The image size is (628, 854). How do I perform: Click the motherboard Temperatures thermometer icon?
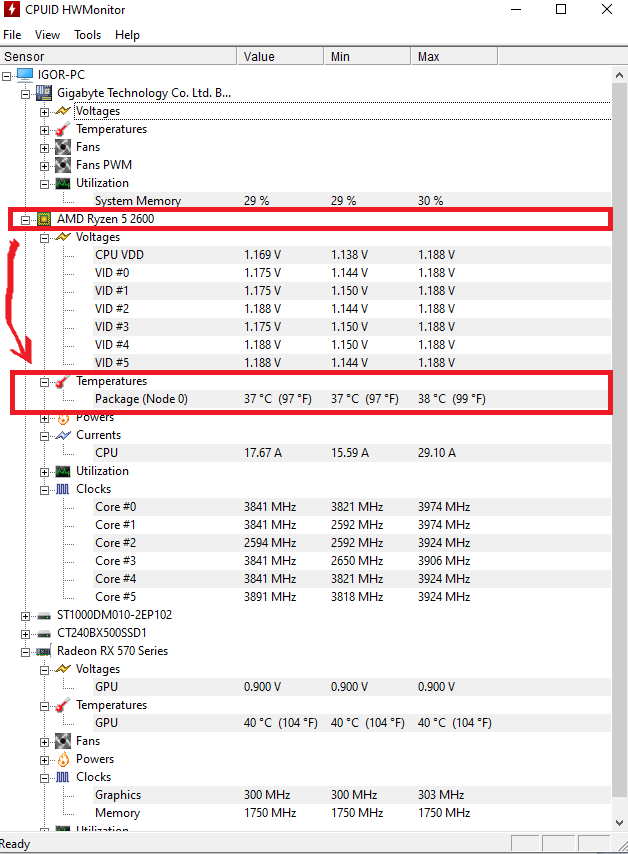pyautogui.click(x=63, y=129)
